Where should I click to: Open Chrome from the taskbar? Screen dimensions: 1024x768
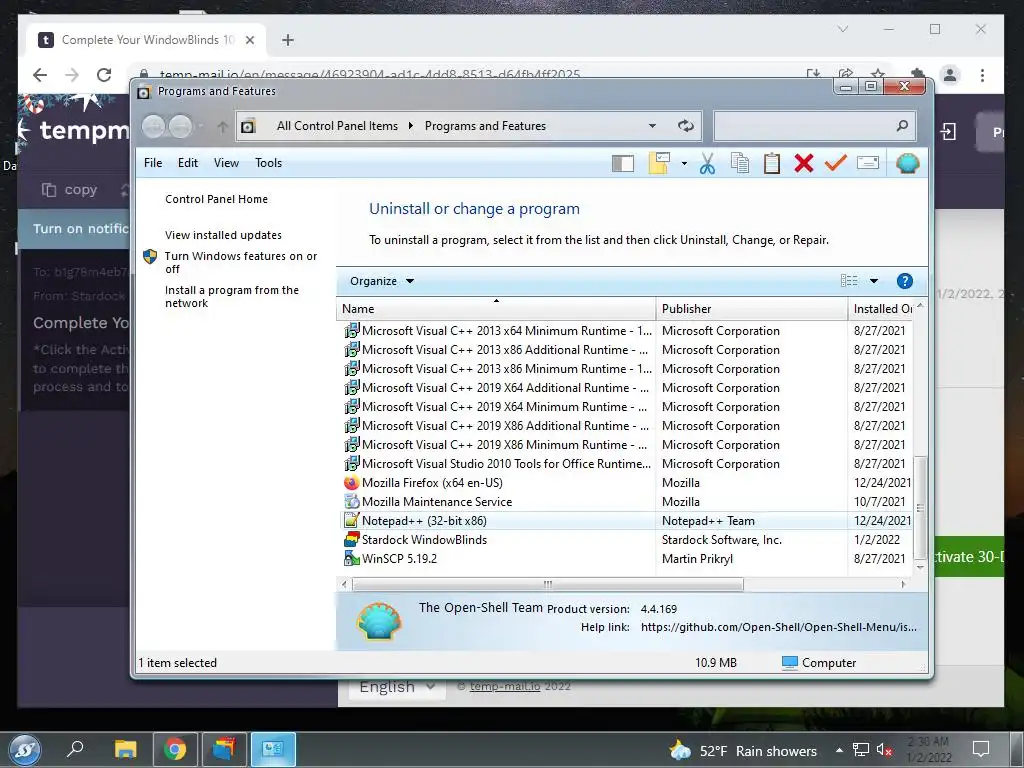click(x=174, y=750)
